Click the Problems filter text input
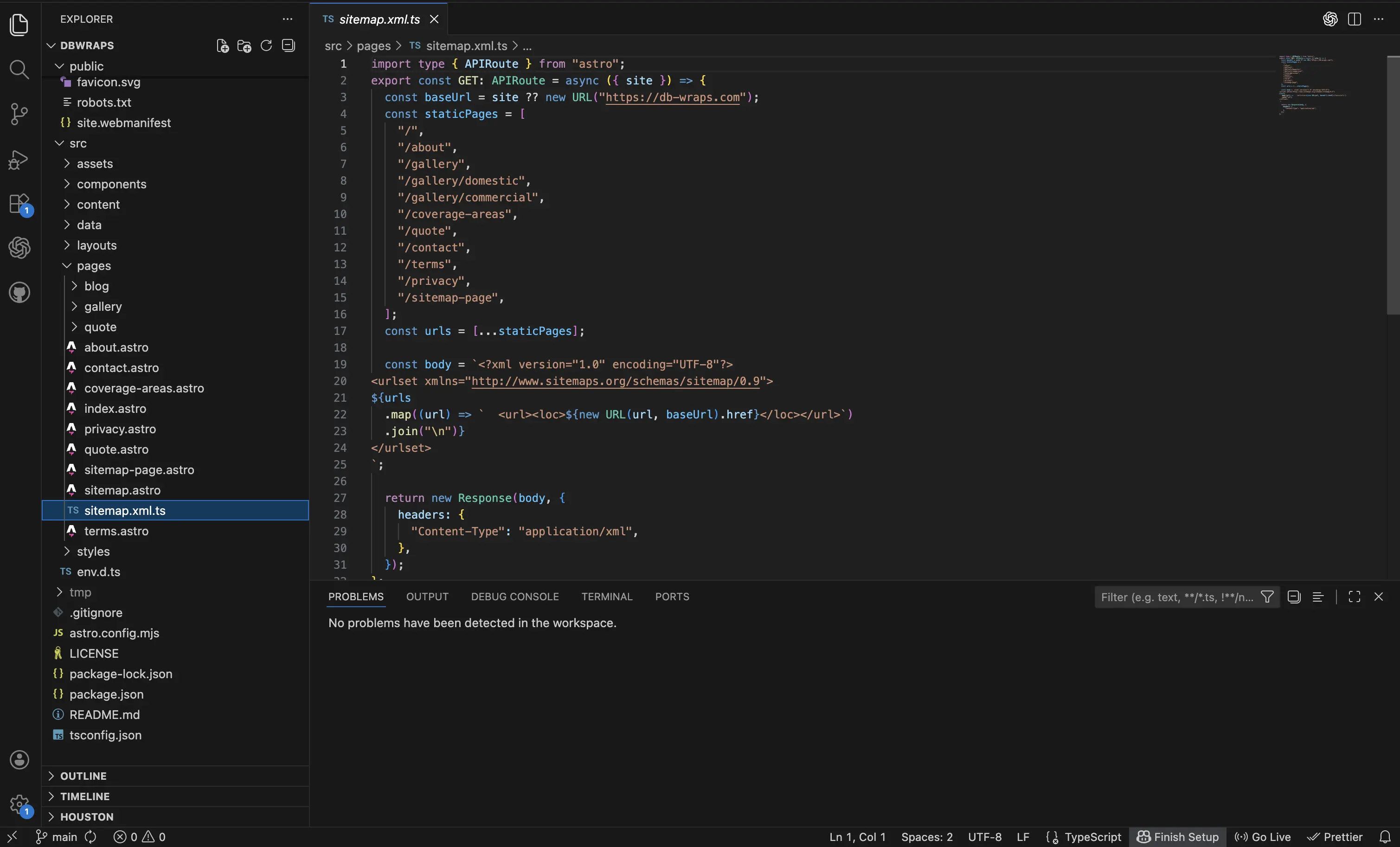1400x847 pixels. tap(1176, 597)
